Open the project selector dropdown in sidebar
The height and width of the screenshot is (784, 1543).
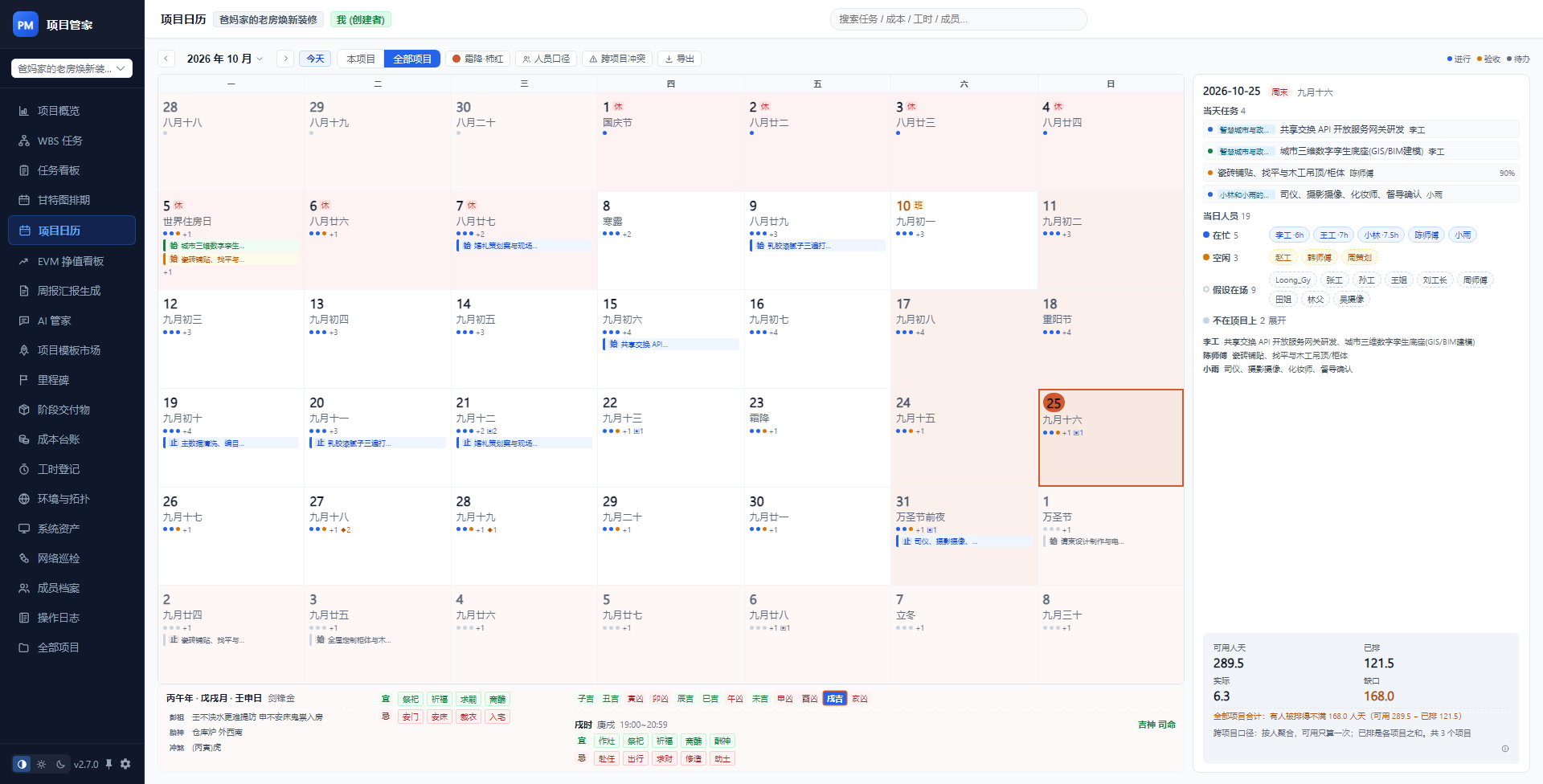click(x=72, y=68)
